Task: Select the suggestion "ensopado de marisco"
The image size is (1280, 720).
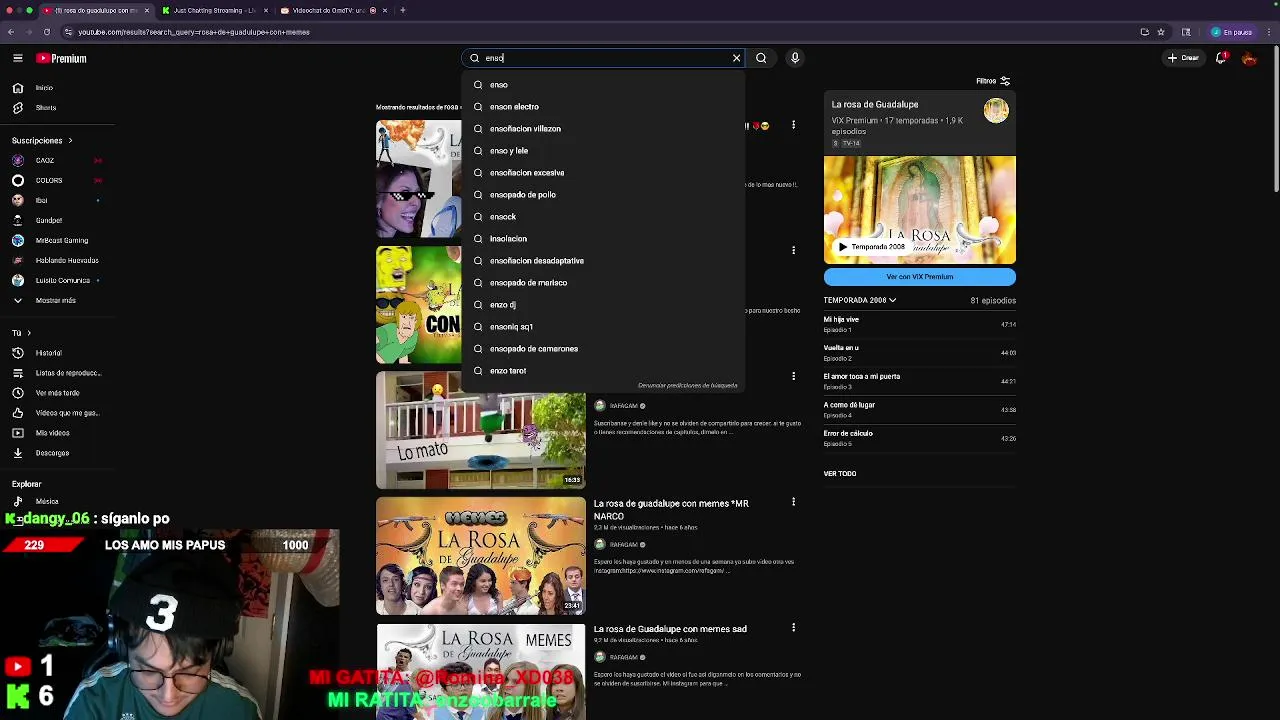Action: point(603,283)
